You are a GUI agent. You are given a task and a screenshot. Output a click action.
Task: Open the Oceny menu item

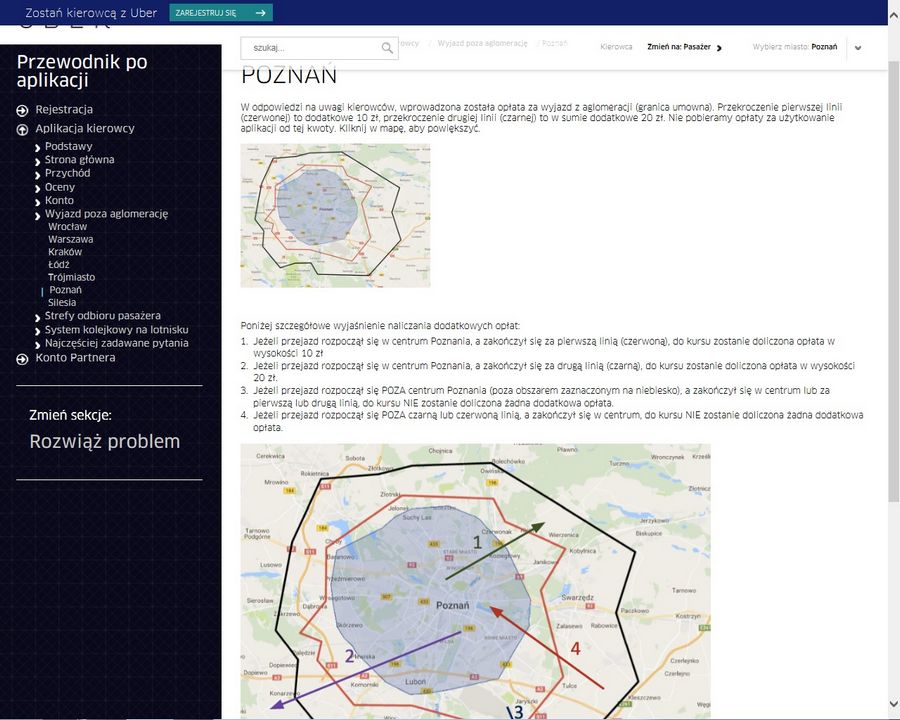coord(60,187)
